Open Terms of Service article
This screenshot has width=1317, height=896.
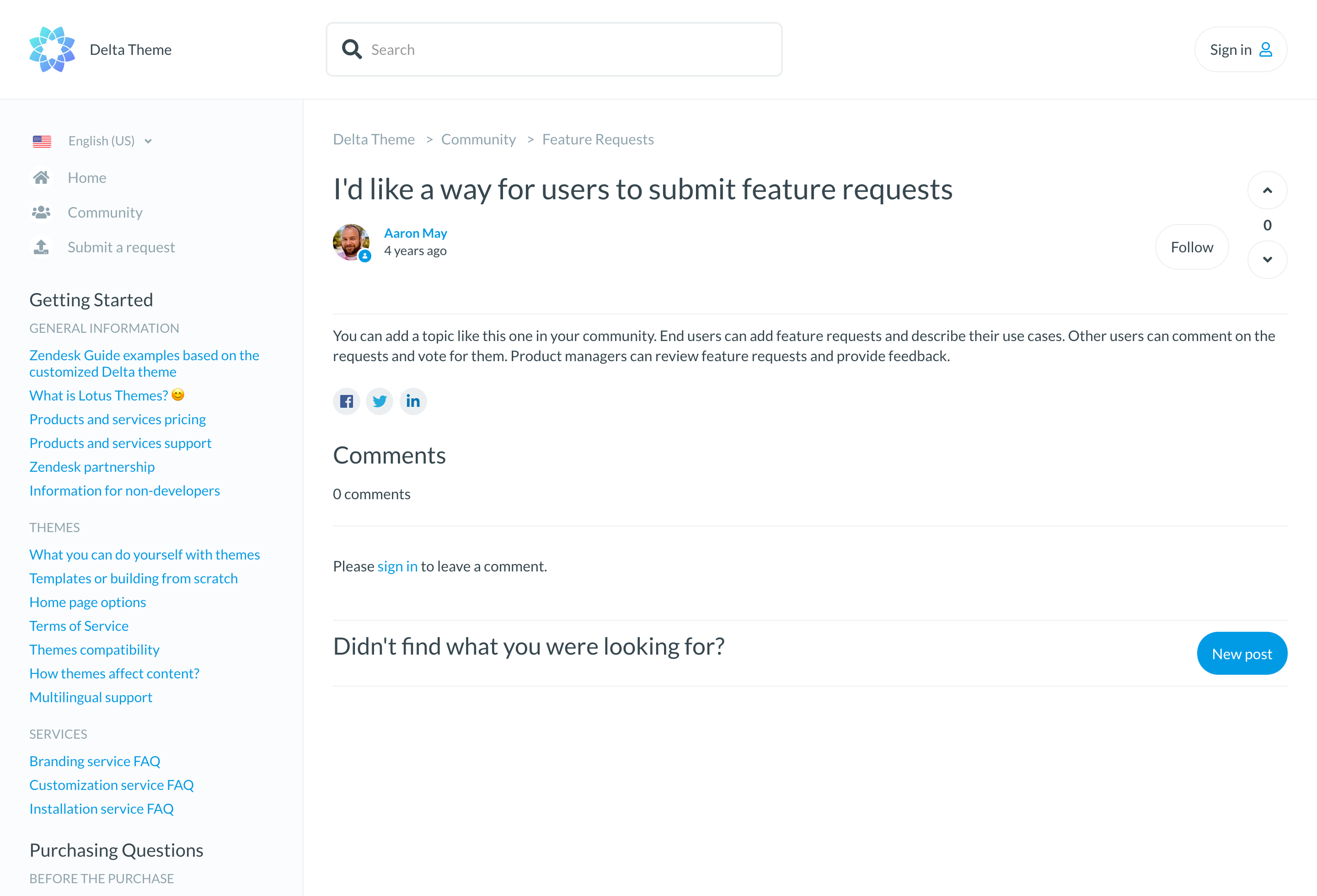[x=79, y=626]
